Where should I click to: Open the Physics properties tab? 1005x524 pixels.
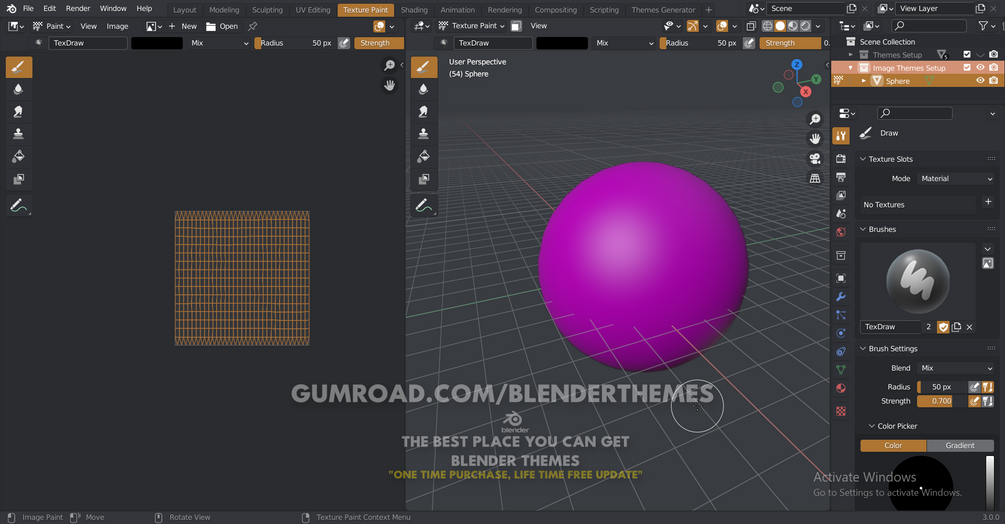(841, 333)
